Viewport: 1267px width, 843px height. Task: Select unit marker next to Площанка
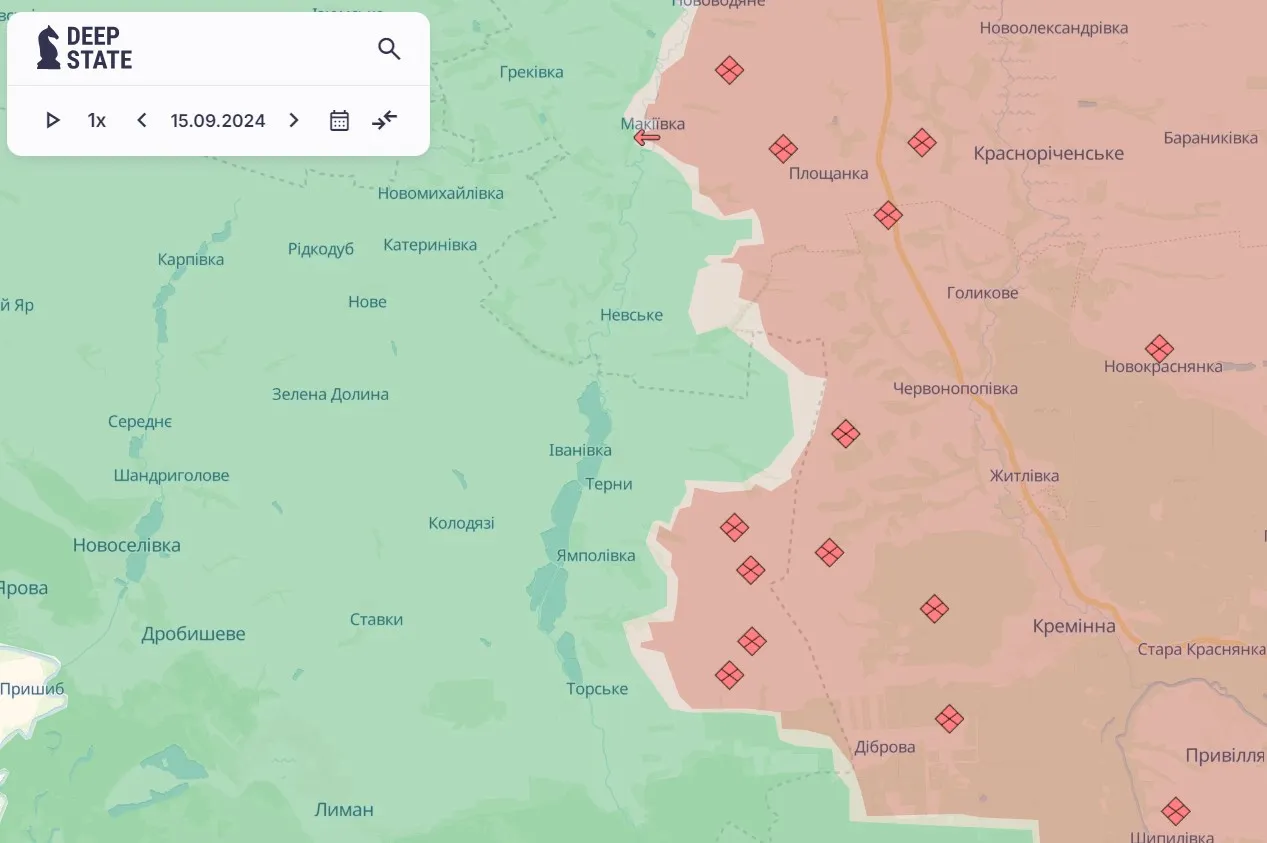[x=783, y=149]
